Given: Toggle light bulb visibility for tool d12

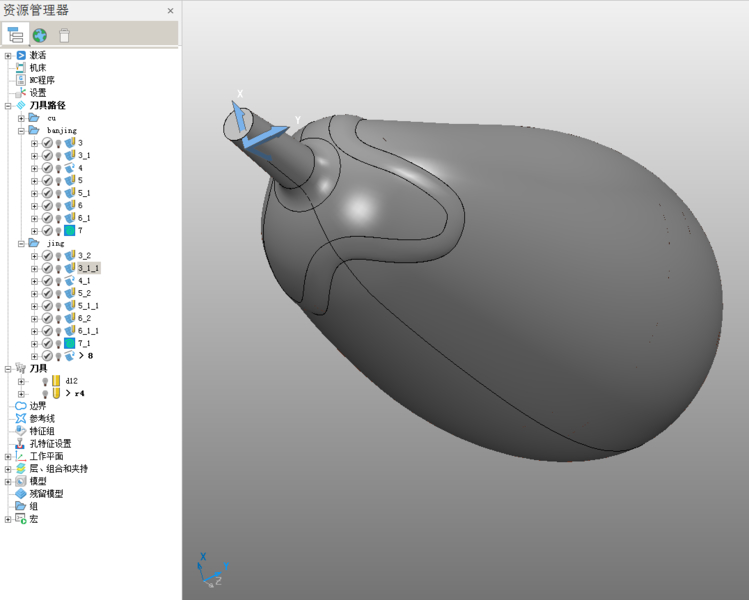Looking at the screenshot, I should coord(45,381).
